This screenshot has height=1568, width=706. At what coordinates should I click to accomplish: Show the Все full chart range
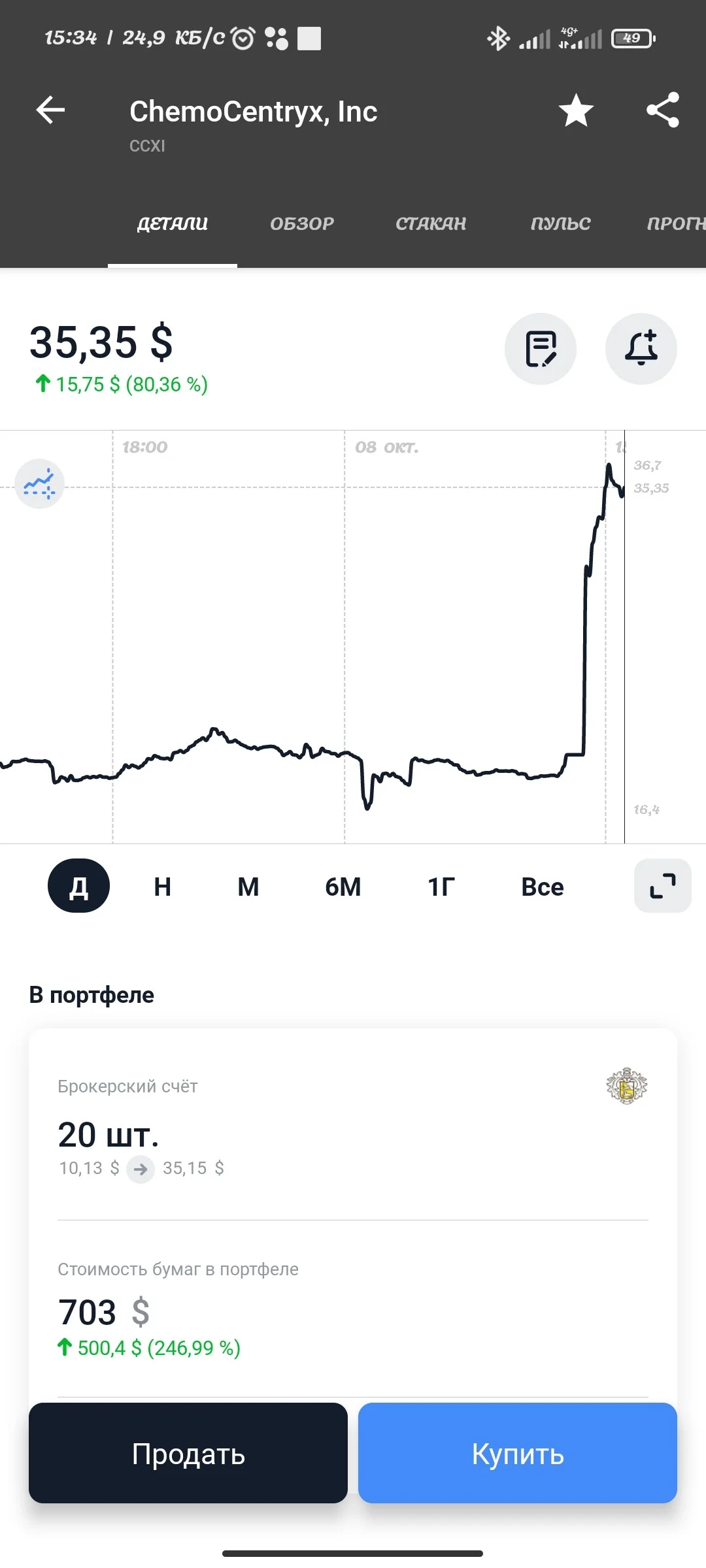(542, 887)
